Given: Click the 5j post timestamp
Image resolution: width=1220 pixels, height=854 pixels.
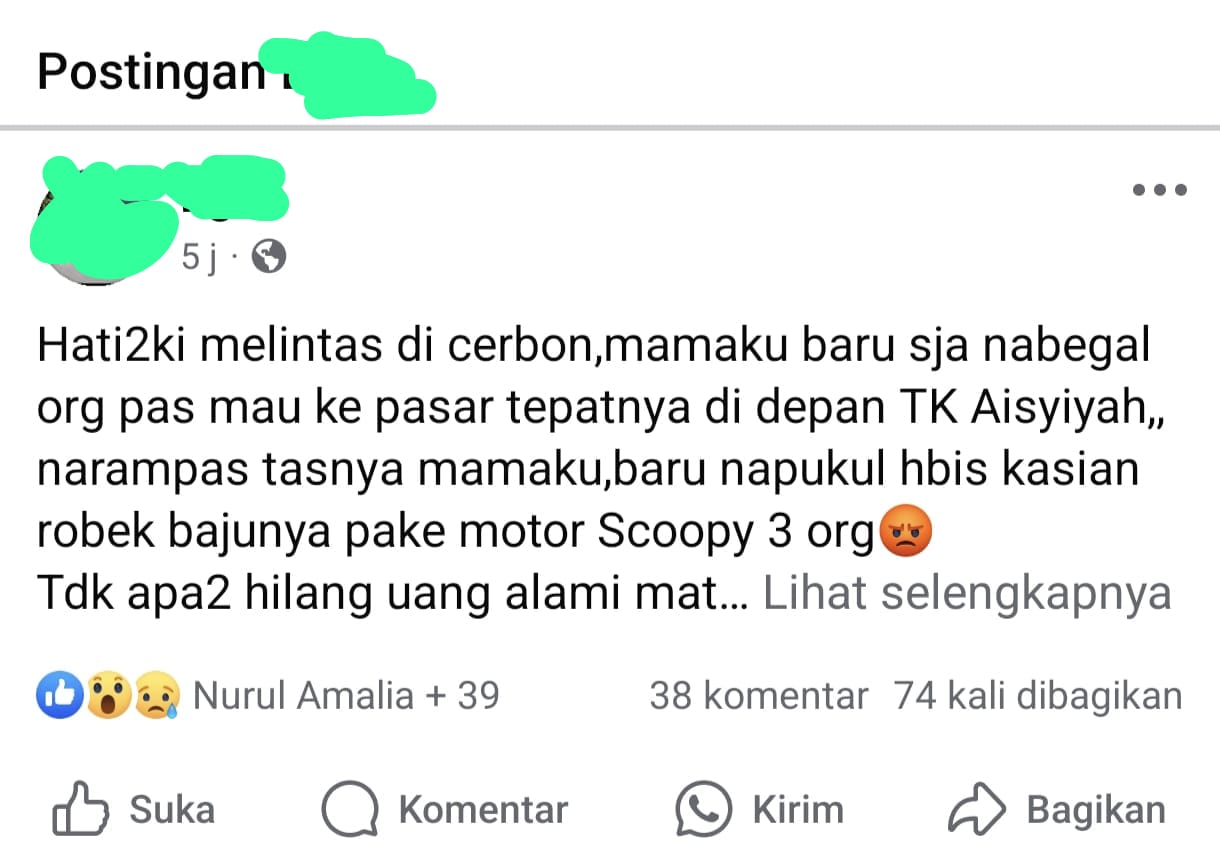Looking at the screenshot, I should tap(199, 258).
